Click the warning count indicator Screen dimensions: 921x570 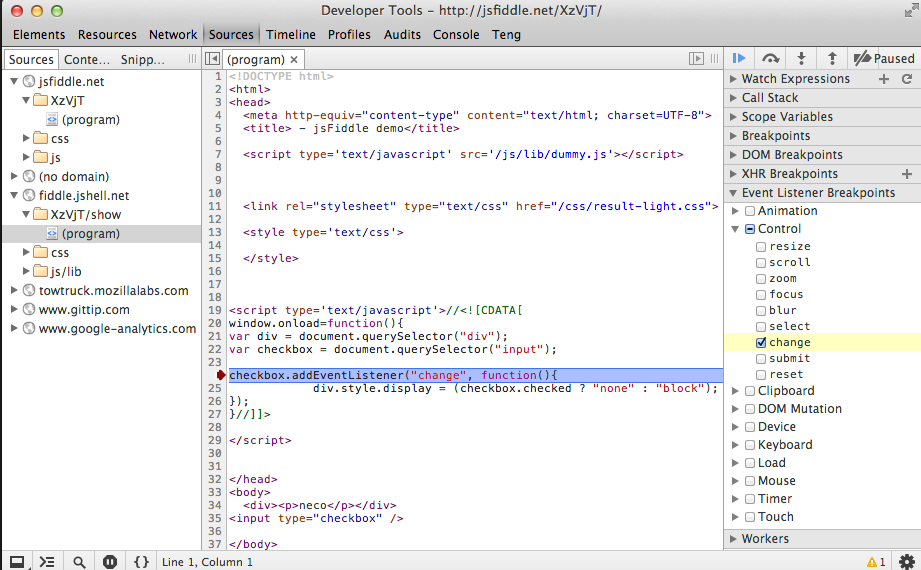coord(876,562)
